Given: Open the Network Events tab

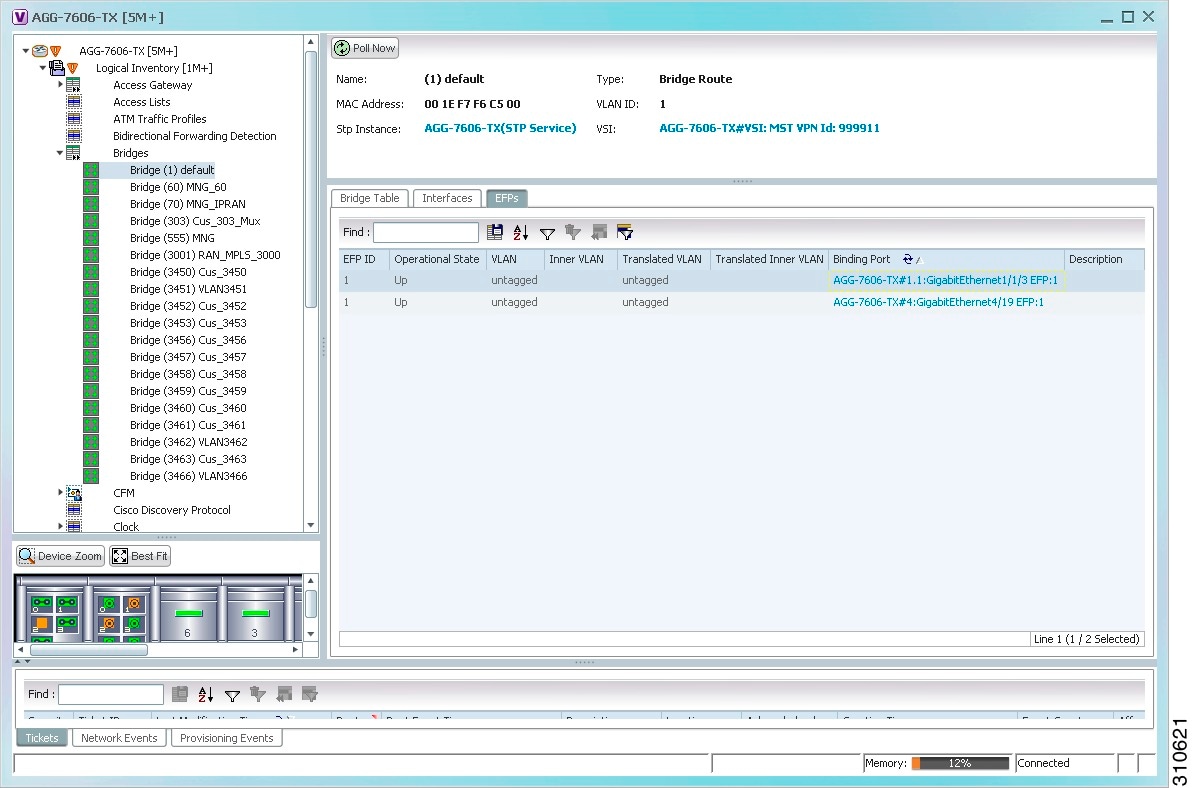Looking at the screenshot, I should pos(119,738).
